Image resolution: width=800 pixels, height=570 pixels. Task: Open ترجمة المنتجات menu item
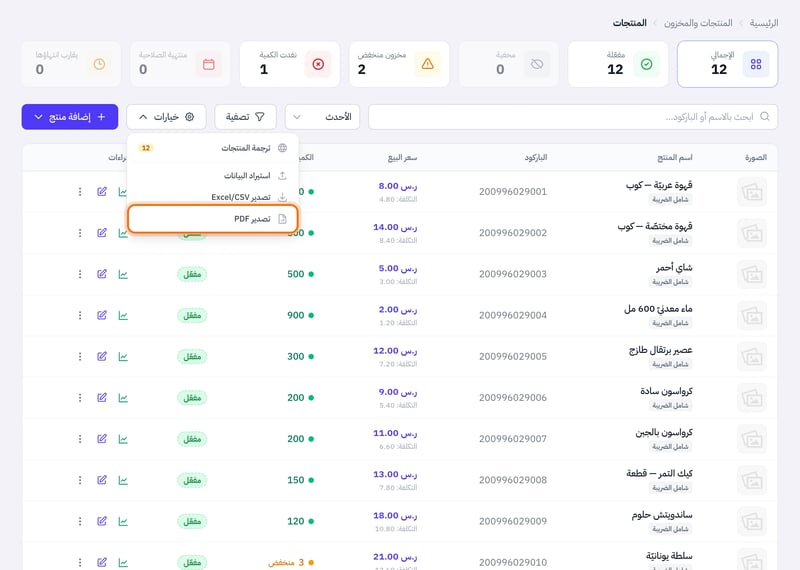point(213,148)
